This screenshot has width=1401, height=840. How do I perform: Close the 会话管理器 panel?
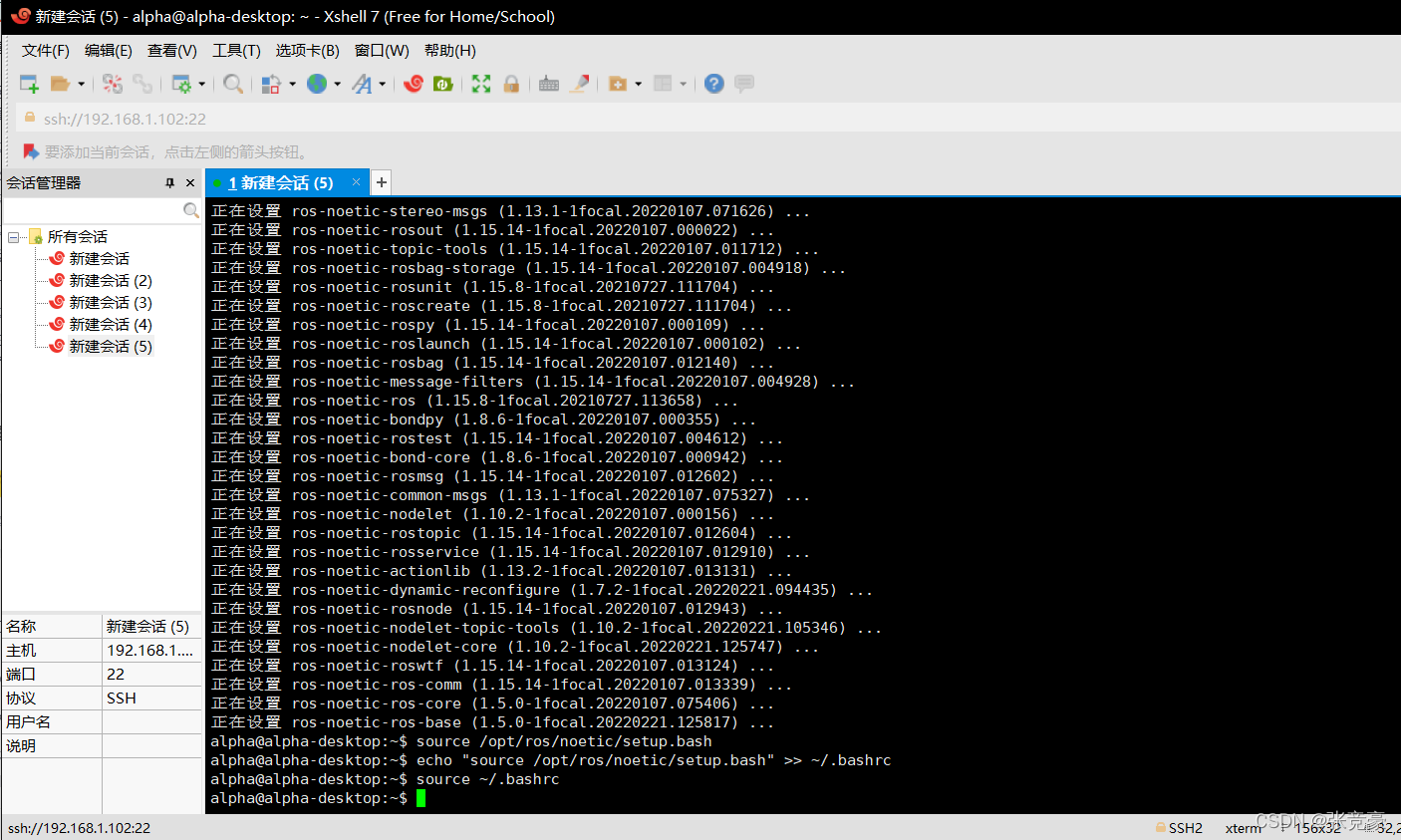(x=190, y=182)
